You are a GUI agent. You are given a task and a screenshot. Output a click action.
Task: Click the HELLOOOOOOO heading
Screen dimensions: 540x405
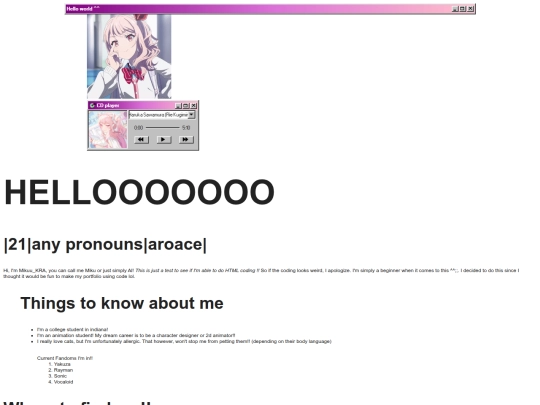point(139,192)
